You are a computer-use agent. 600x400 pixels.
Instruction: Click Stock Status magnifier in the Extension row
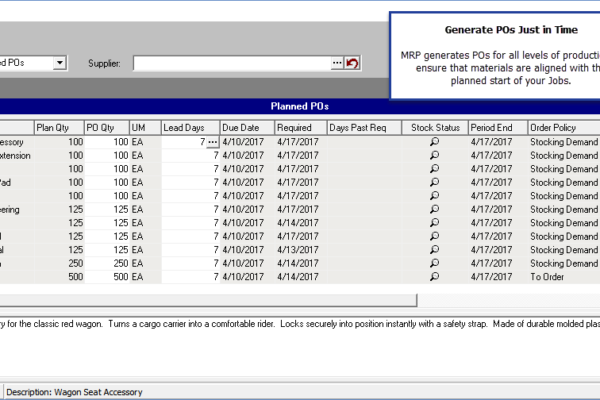coord(434,155)
